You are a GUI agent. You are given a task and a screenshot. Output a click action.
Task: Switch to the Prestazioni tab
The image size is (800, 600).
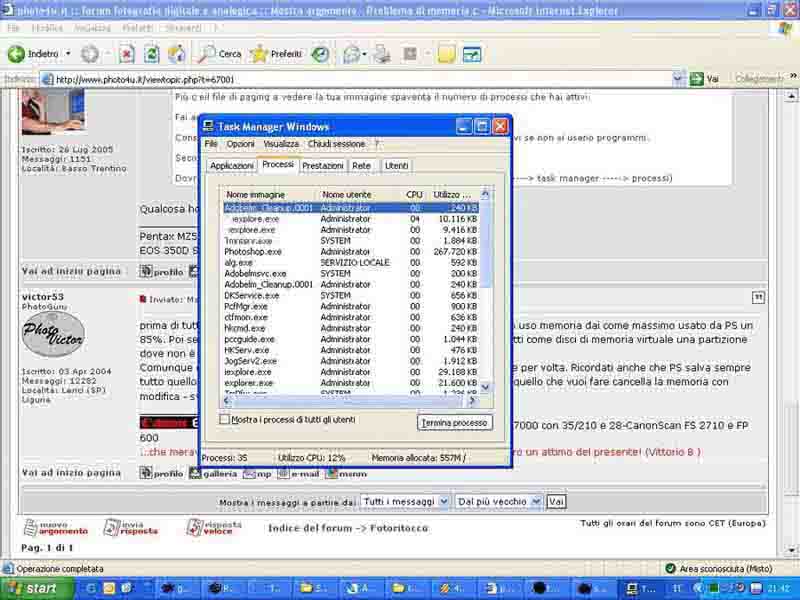[x=323, y=166]
